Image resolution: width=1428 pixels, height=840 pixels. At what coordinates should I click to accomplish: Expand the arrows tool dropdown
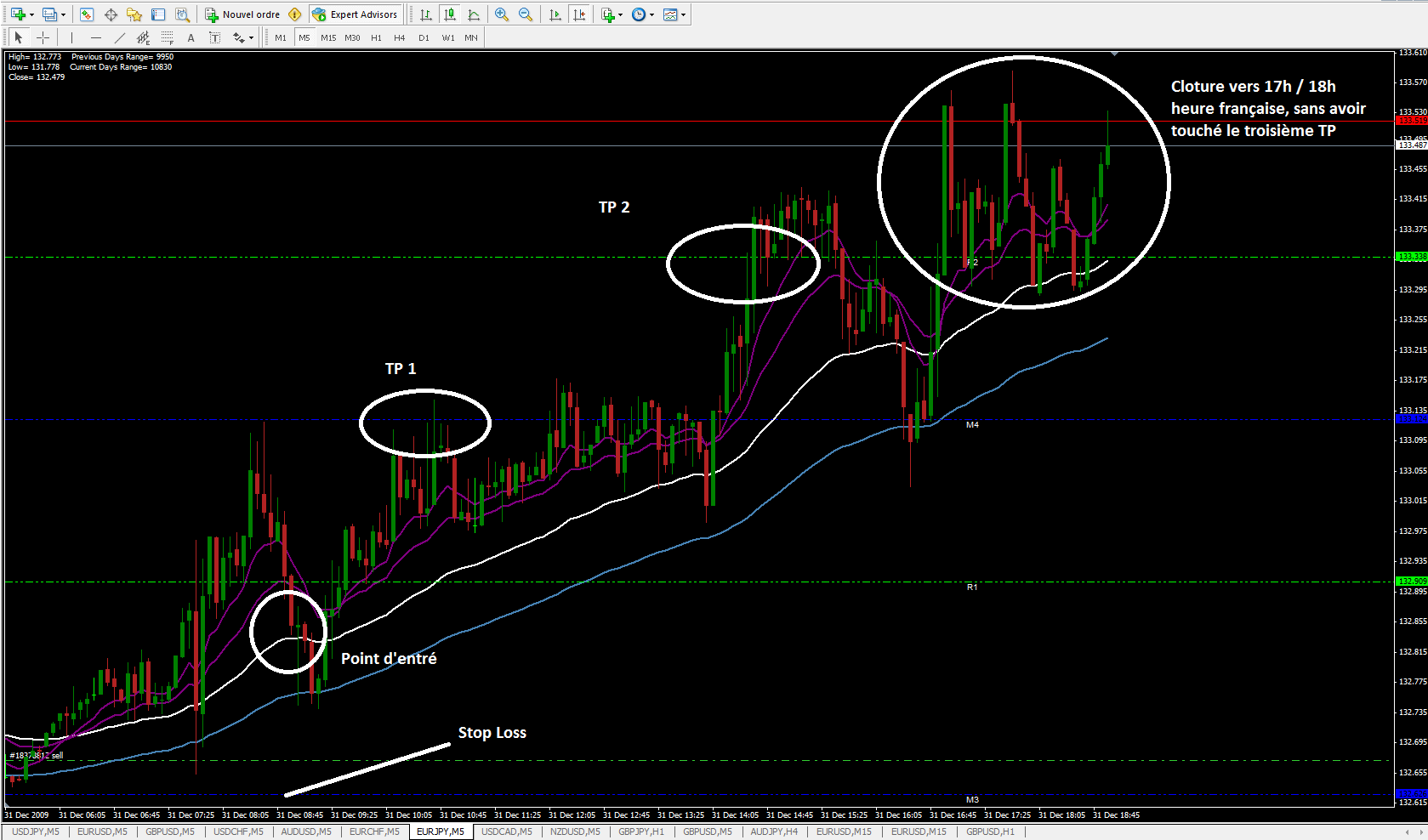pyautogui.click(x=251, y=37)
